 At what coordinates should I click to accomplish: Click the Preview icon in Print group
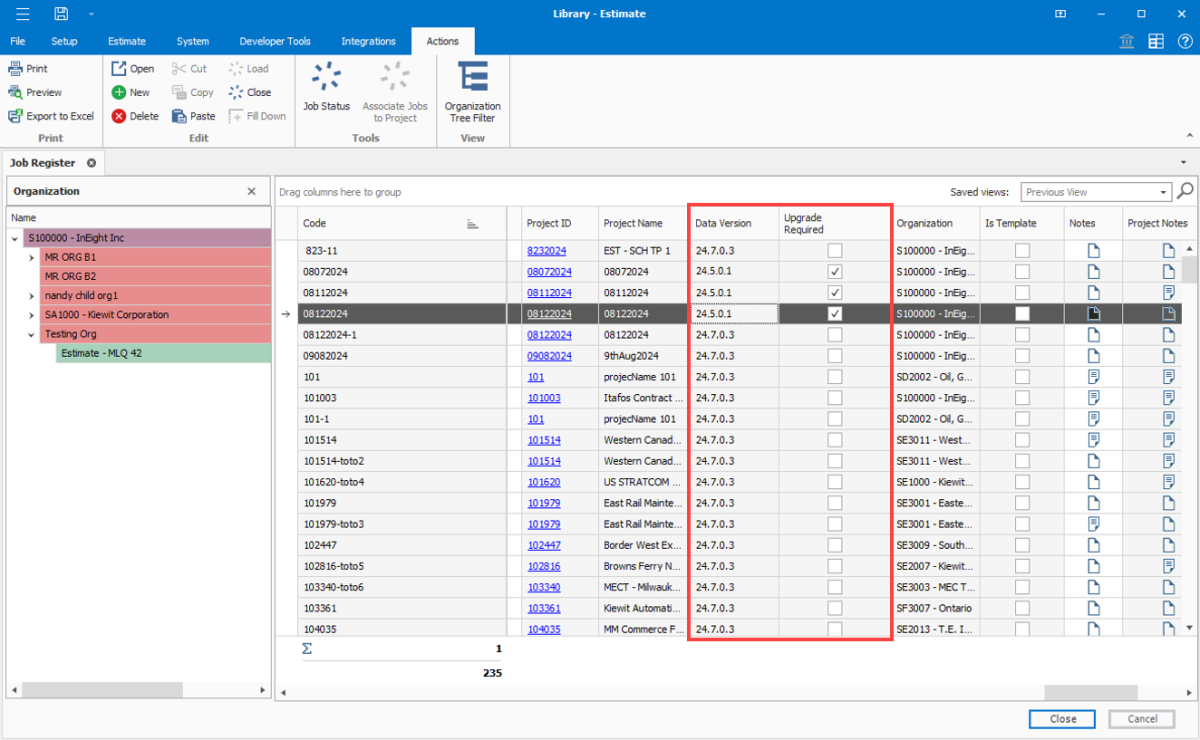click(16, 92)
